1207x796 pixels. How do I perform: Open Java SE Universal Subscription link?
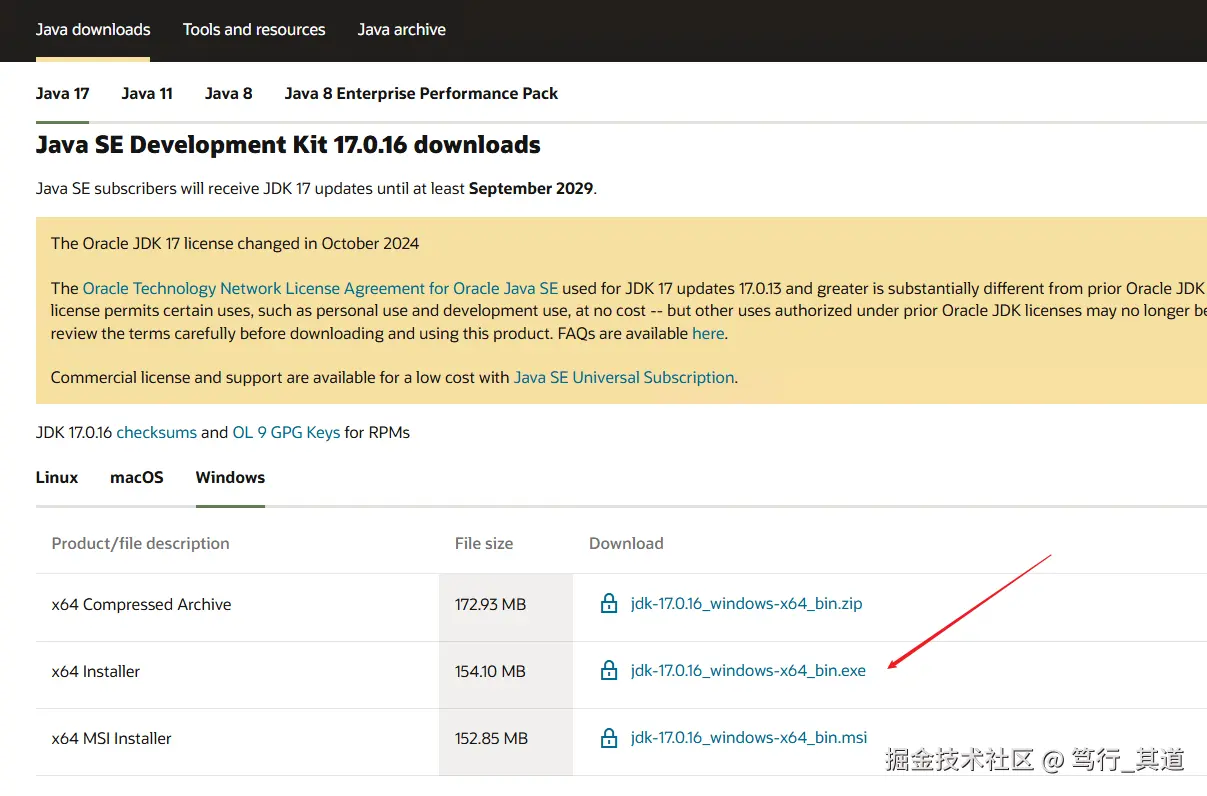click(624, 377)
